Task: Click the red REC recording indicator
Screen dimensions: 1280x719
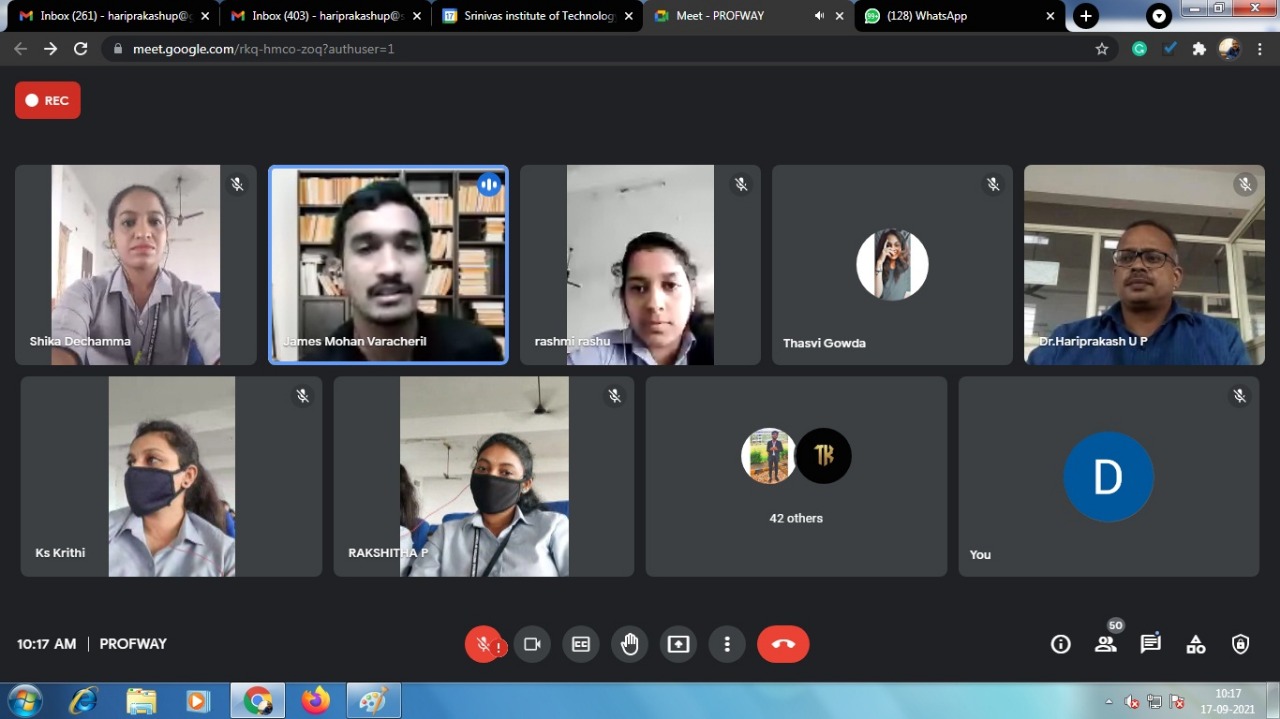Action: [x=48, y=100]
